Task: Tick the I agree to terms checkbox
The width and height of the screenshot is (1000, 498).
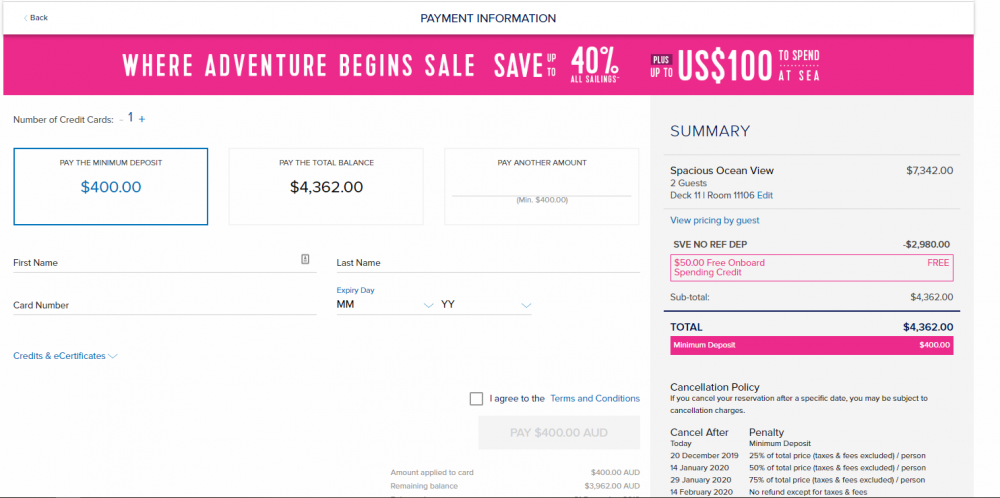Action: coord(476,399)
